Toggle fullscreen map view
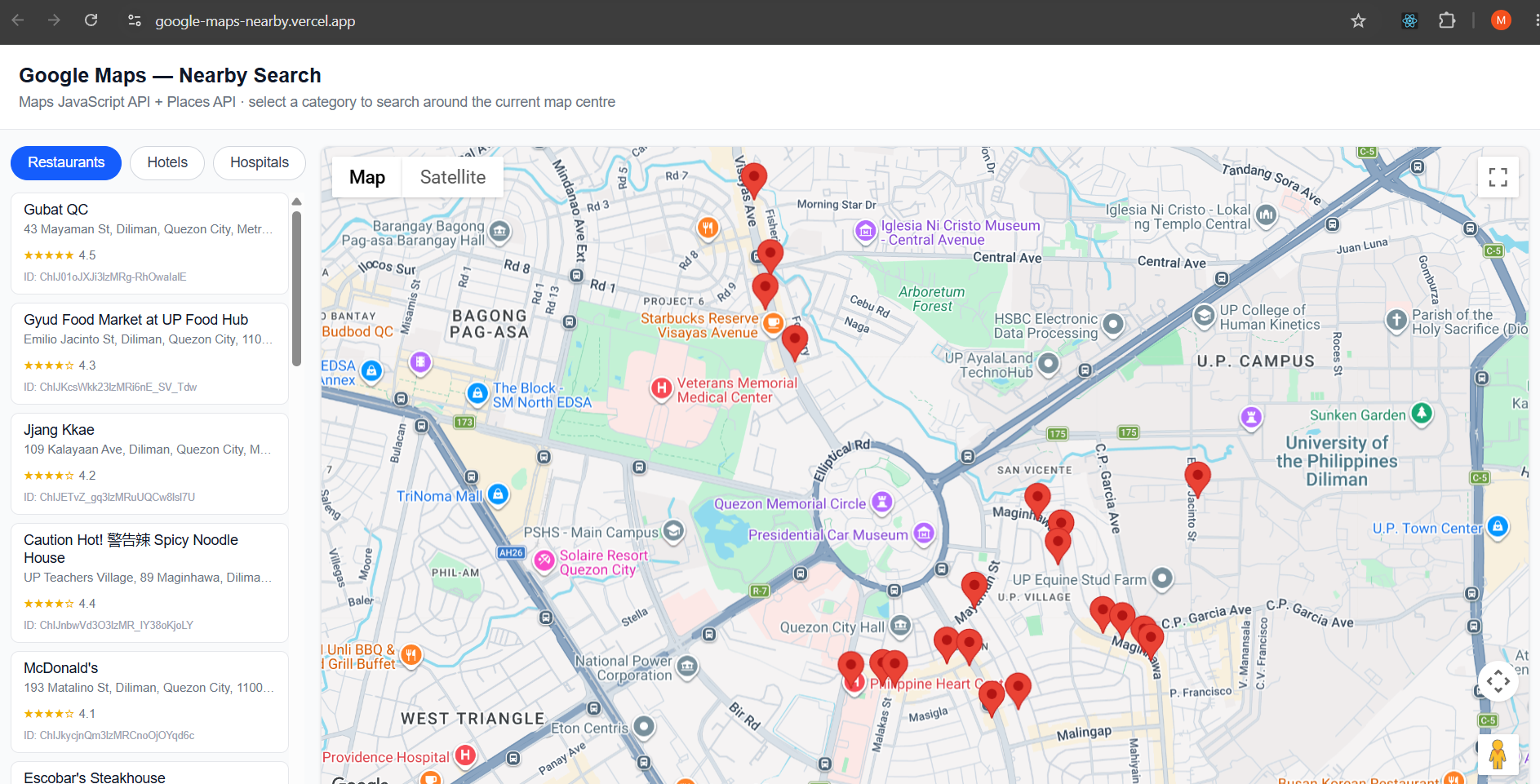The image size is (1540, 784). coord(1498,177)
